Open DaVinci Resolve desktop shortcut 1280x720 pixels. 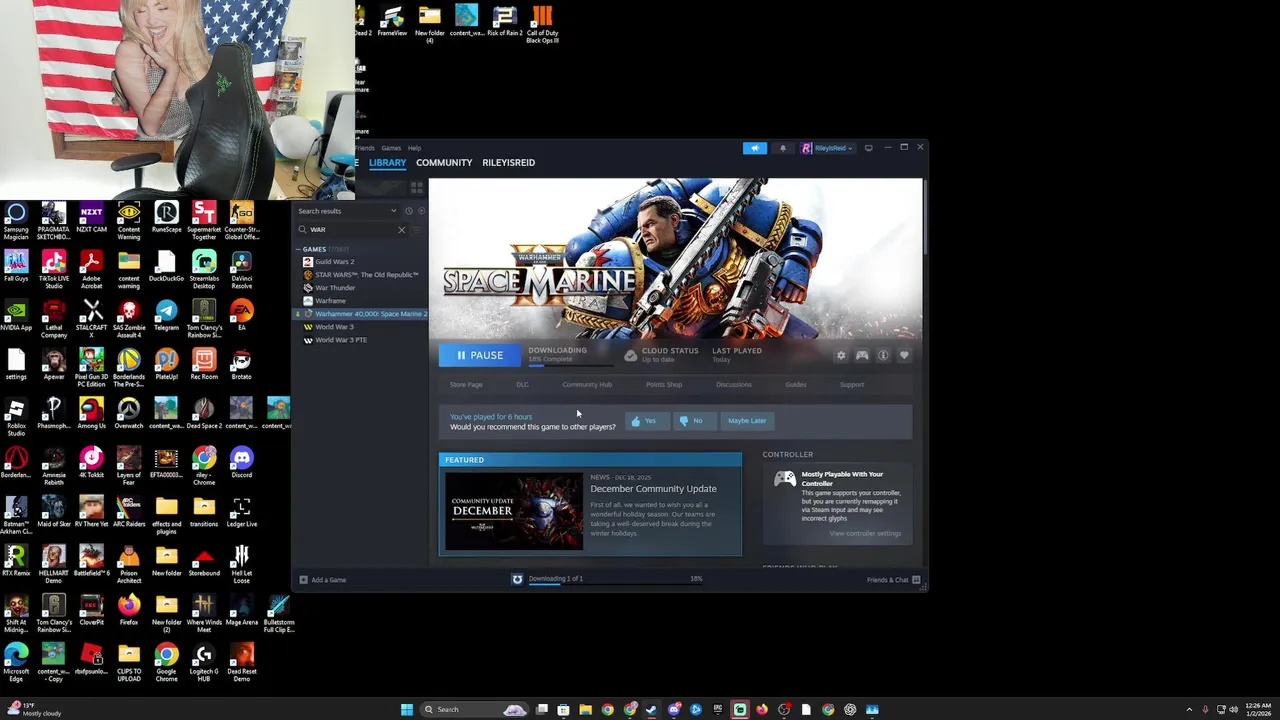[241, 270]
